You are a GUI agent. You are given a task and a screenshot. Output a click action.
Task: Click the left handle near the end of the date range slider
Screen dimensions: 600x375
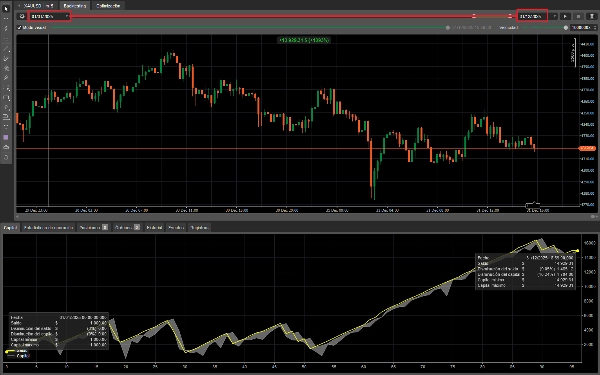474,16
